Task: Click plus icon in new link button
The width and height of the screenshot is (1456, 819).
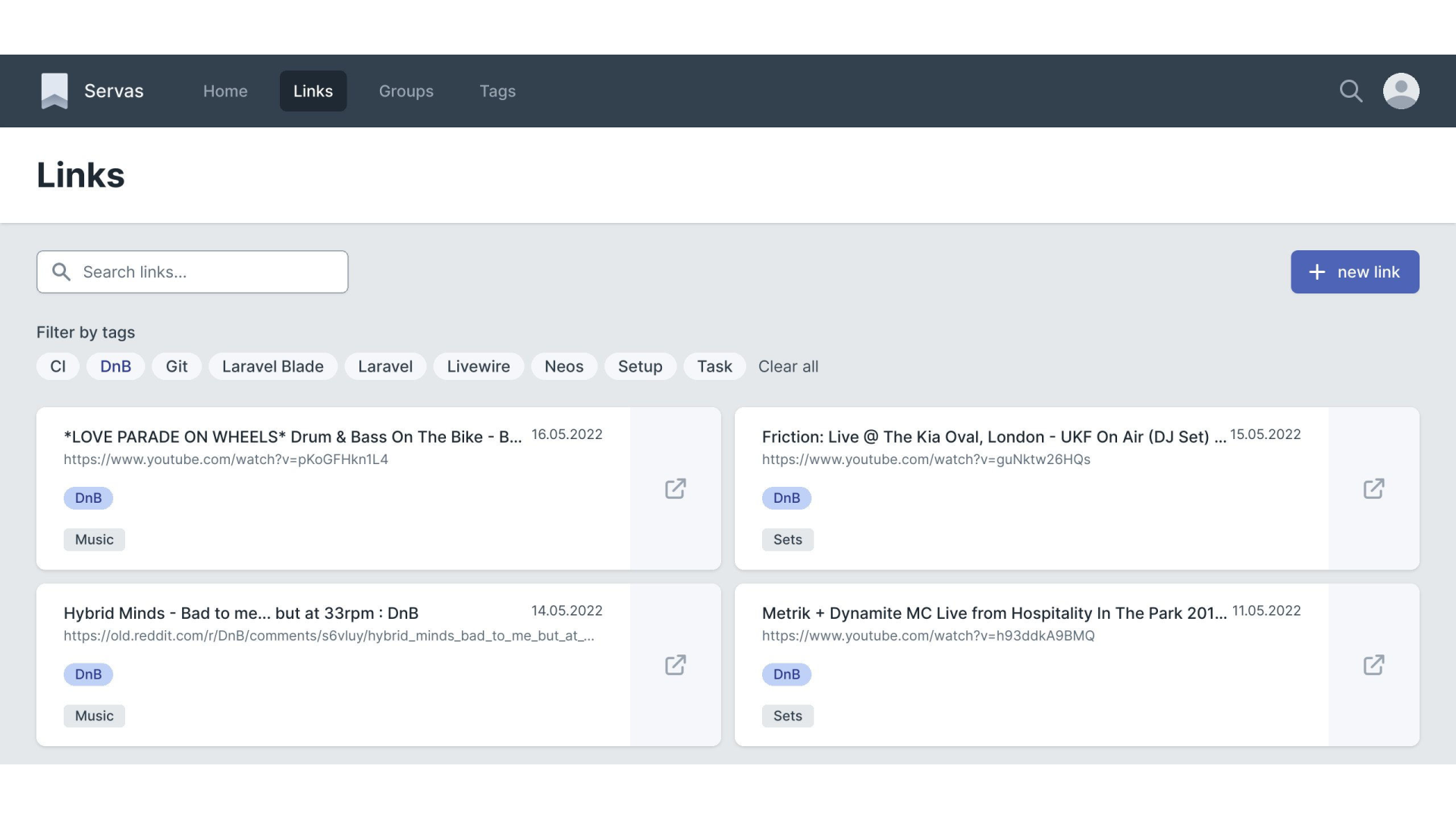Action: 1317,272
